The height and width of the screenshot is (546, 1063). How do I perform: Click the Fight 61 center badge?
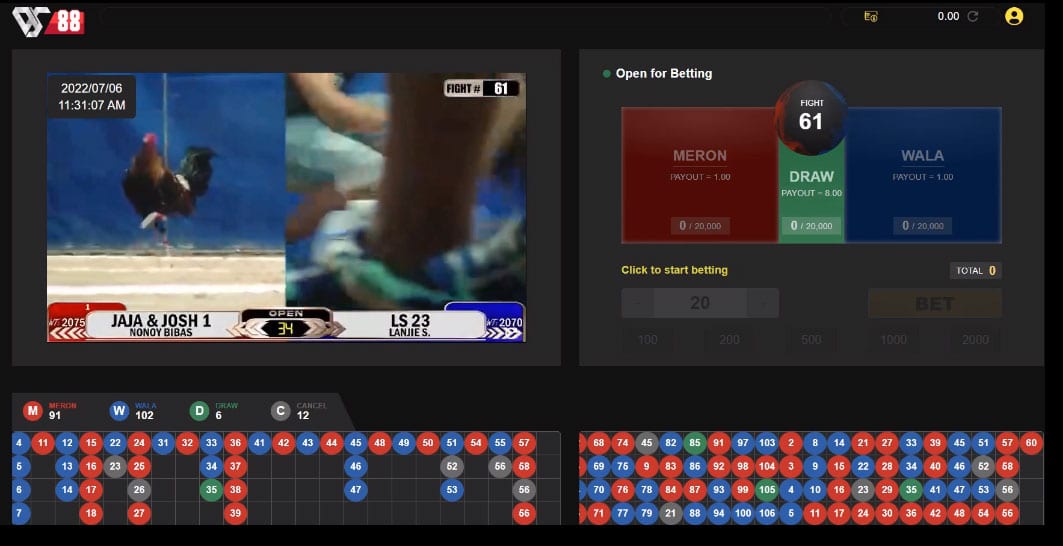pyautogui.click(x=811, y=117)
